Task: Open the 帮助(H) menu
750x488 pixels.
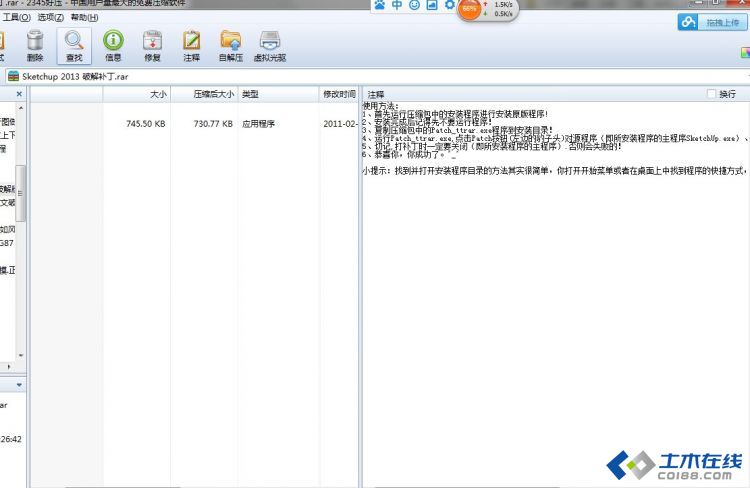Action: [84, 17]
